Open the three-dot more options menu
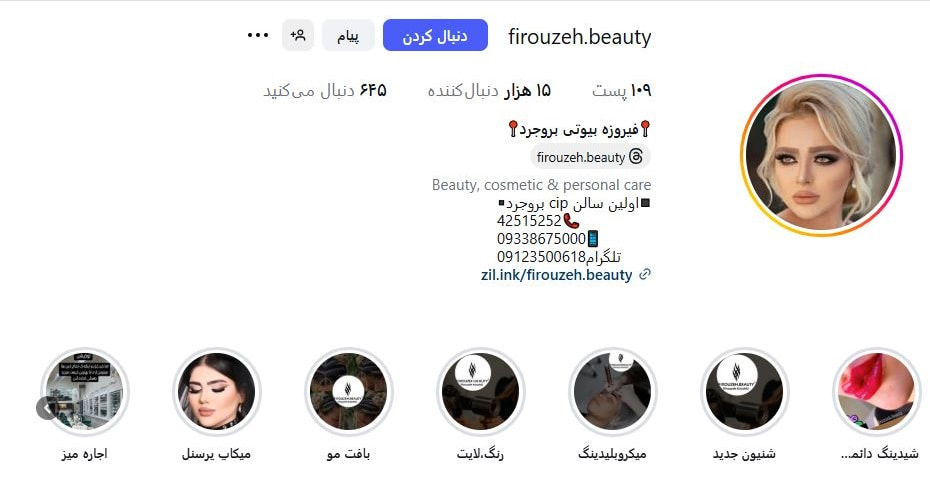This screenshot has height=498, width=930. (257, 36)
